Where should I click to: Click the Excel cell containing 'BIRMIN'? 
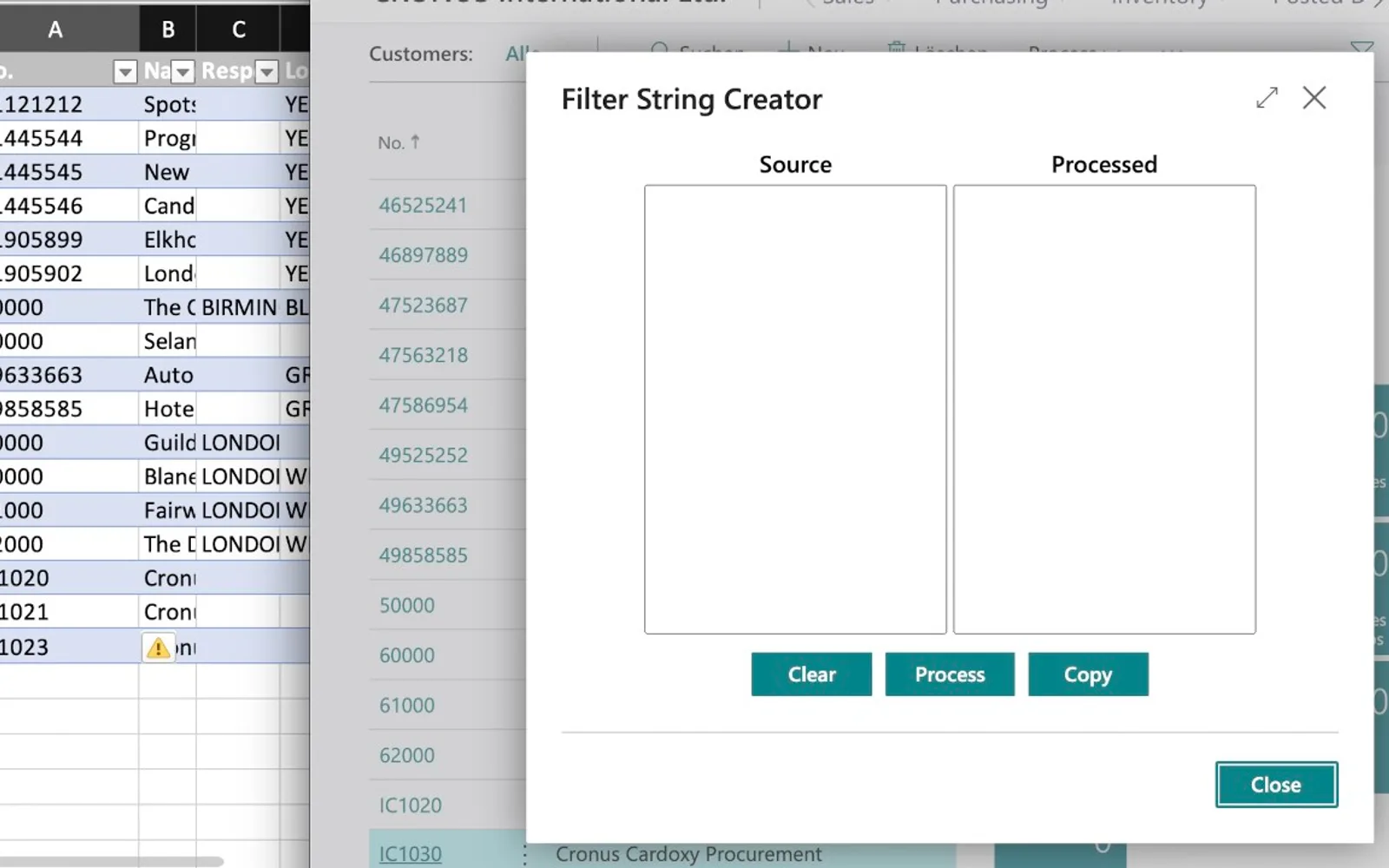239,307
